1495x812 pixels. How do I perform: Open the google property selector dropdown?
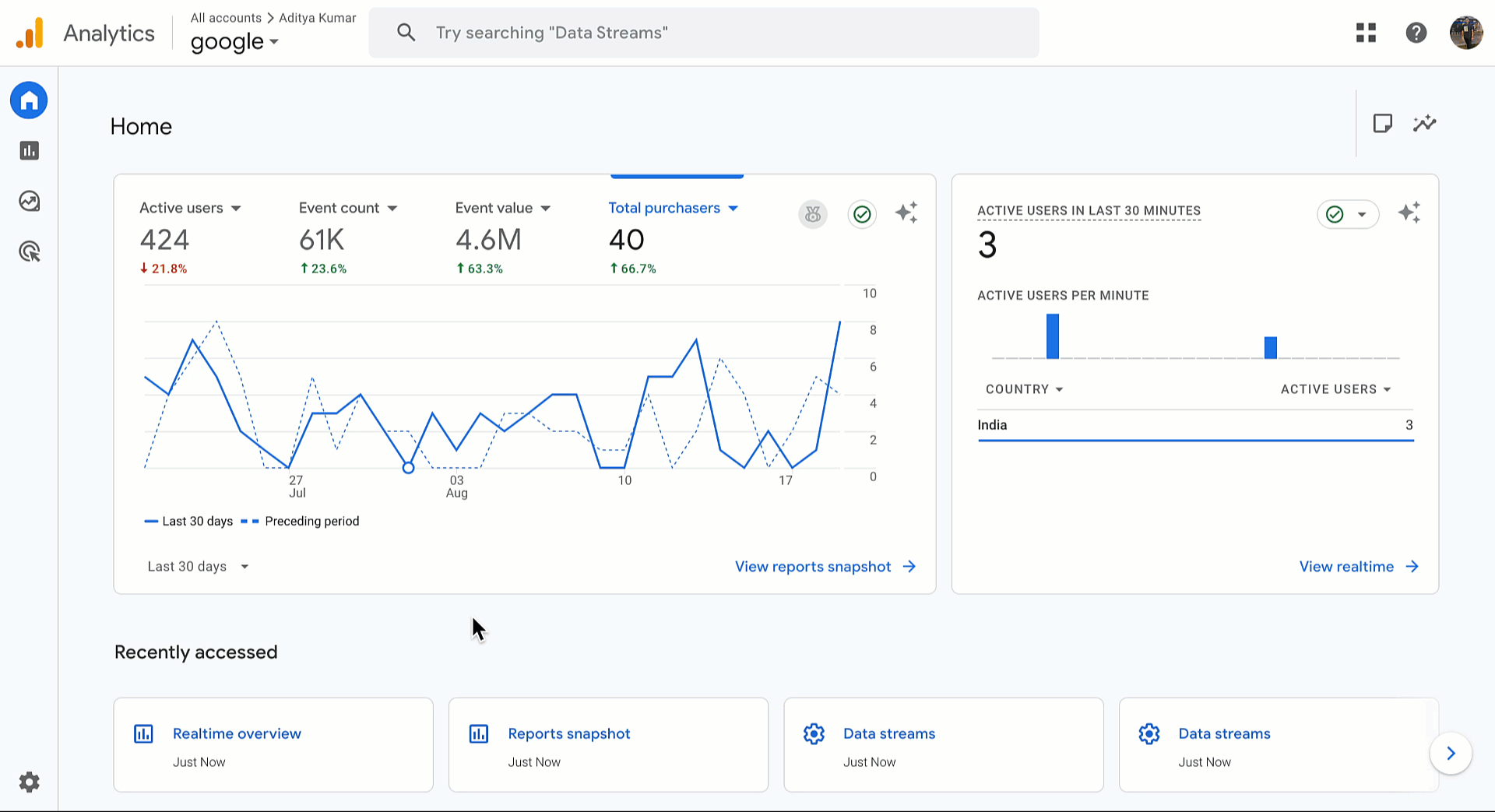234,42
